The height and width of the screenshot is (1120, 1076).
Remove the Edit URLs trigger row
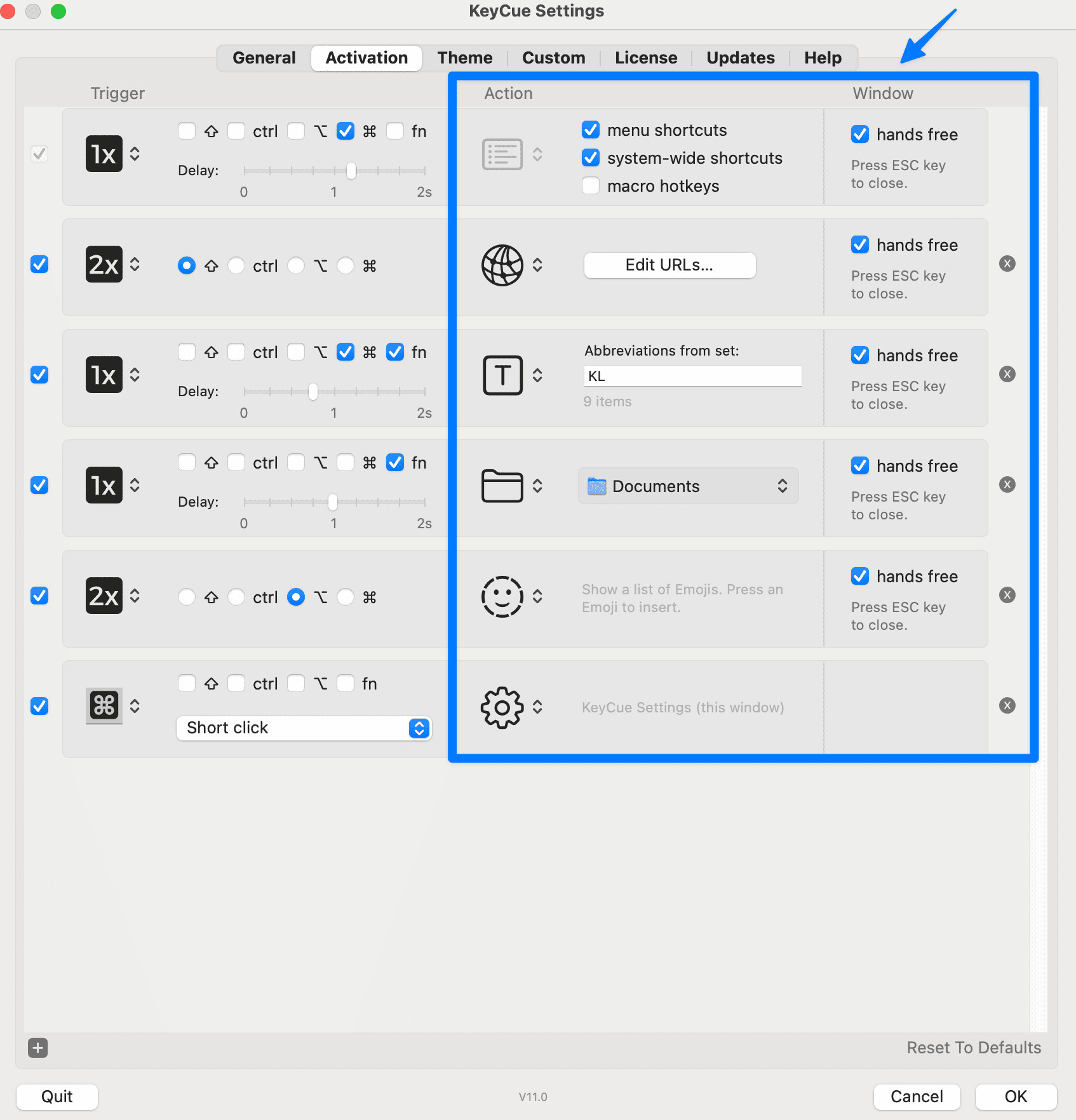tap(1007, 263)
